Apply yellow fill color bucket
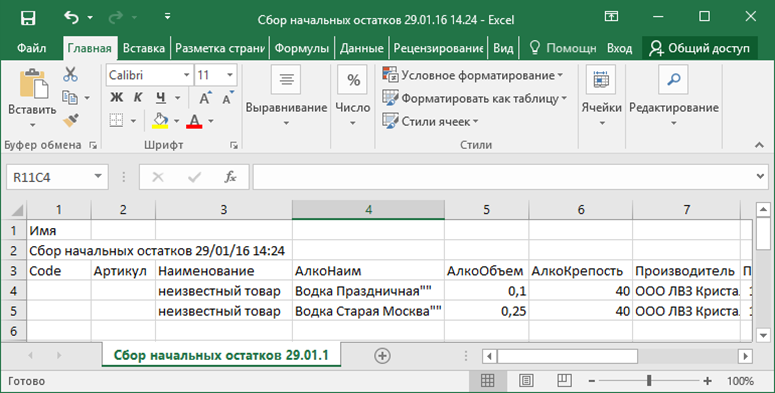 [x=160, y=120]
